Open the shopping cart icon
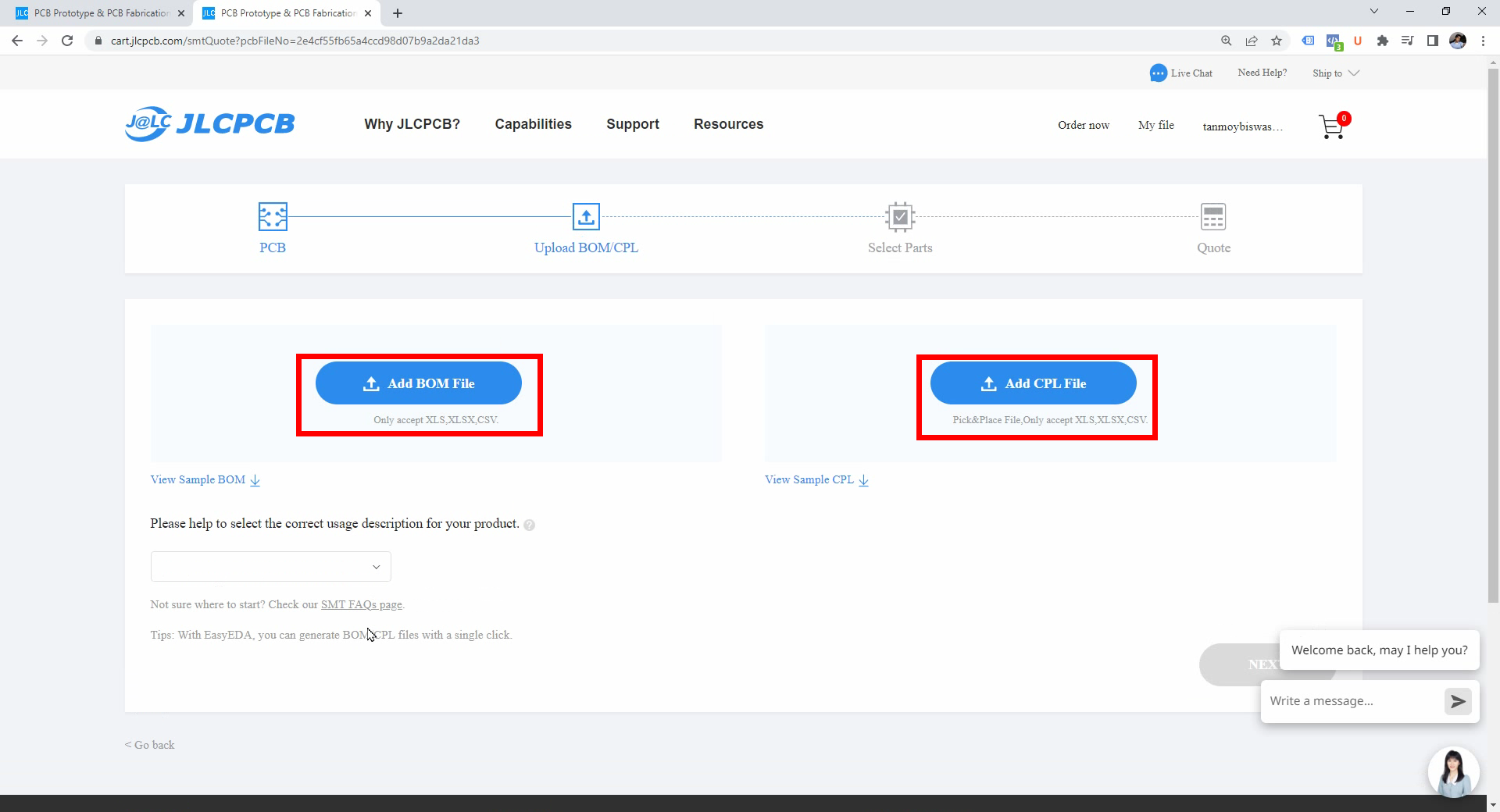Screen dimensions: 1500x812 pos(1333,126)
